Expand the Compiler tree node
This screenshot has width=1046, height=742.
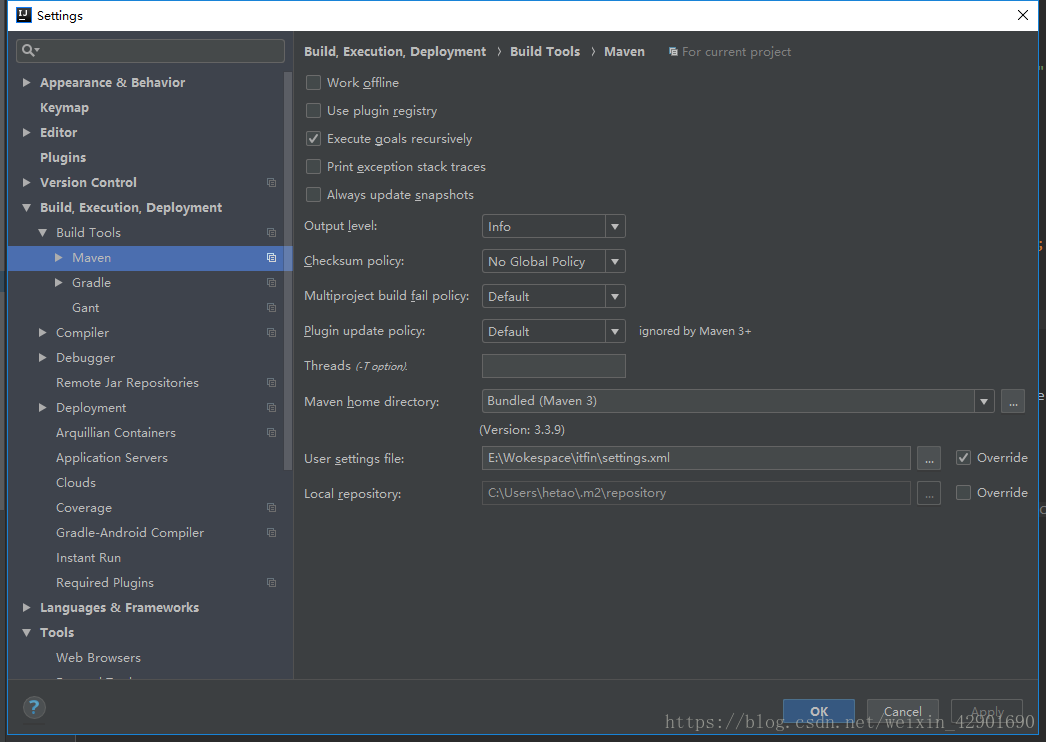[x=43, y=332]
